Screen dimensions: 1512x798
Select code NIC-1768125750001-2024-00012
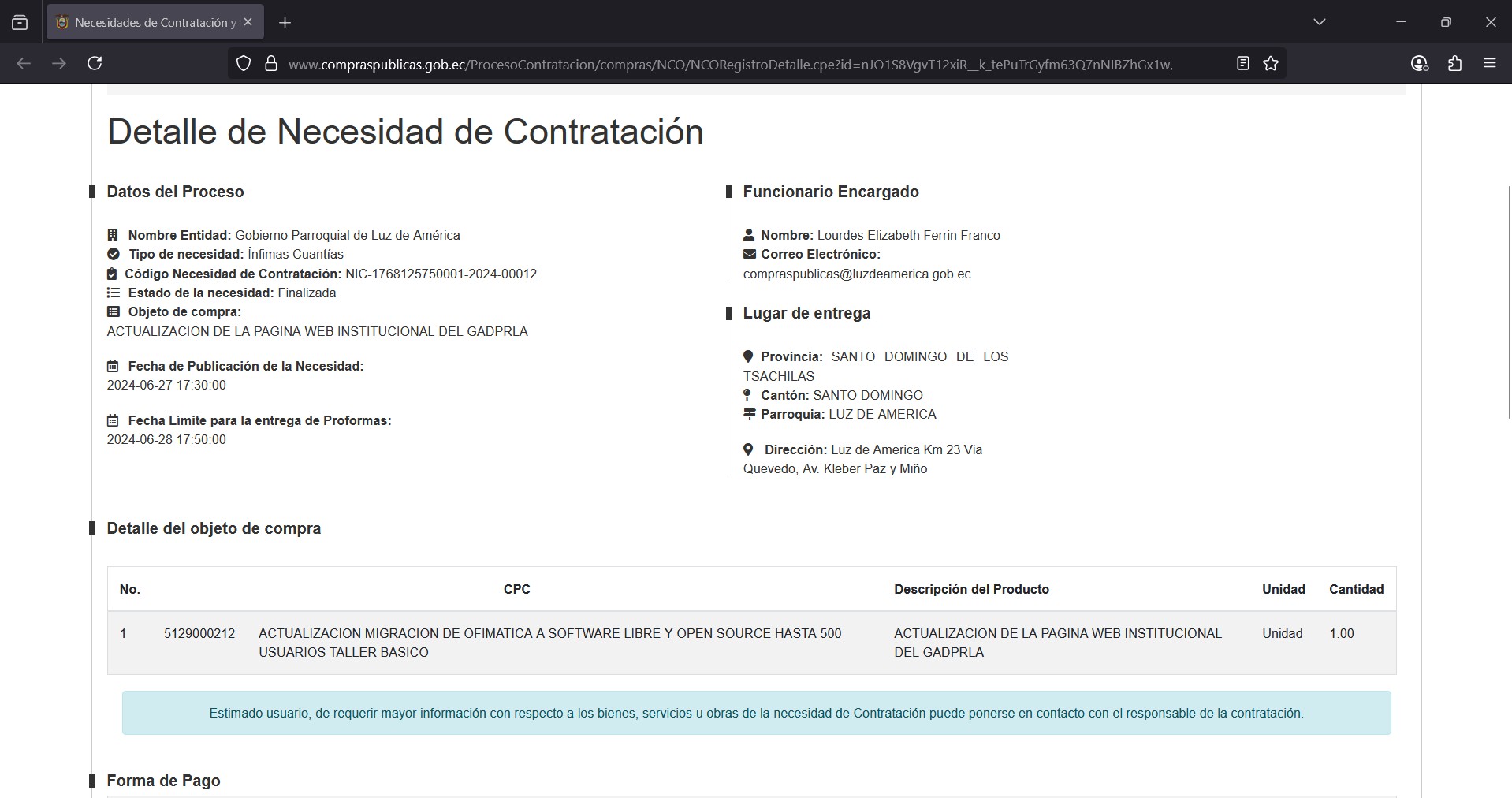tap(441, 274)
